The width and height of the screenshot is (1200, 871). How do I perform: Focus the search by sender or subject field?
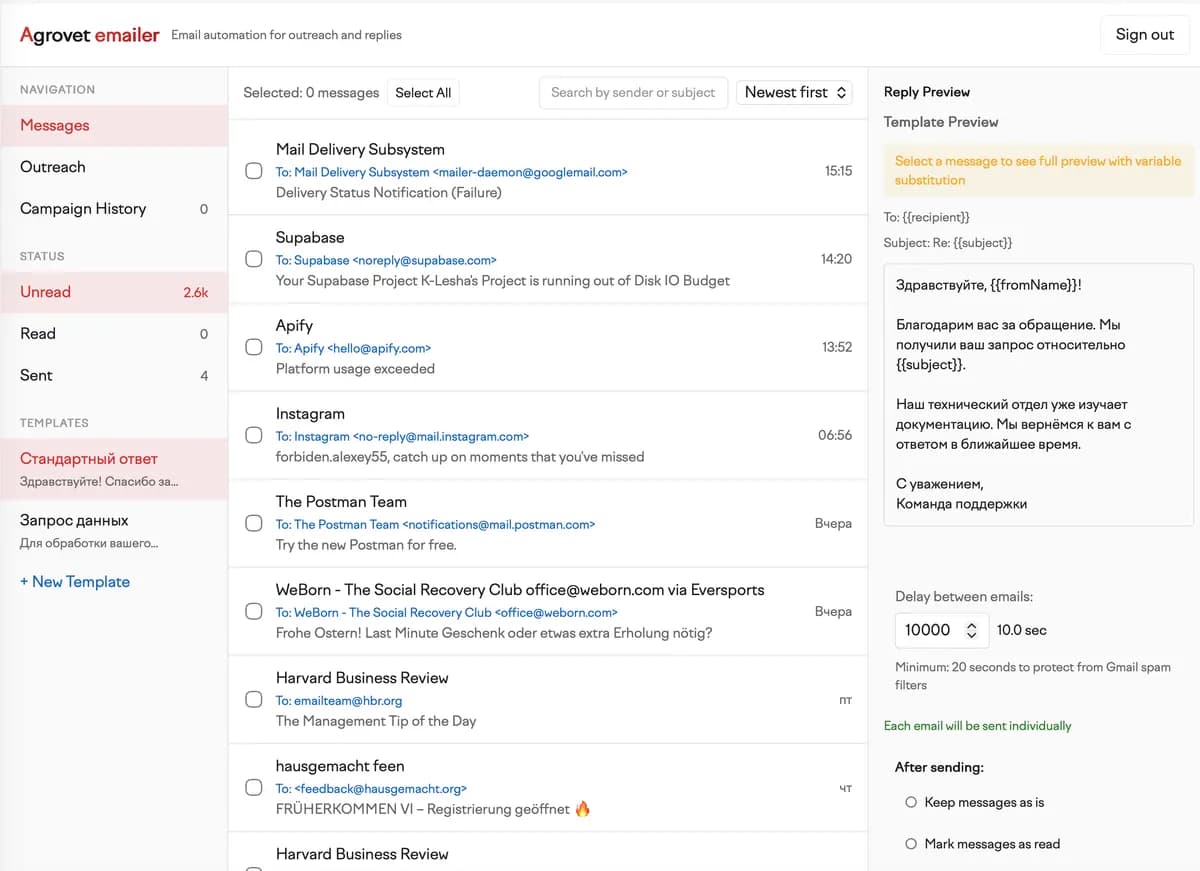coord(633,92)
